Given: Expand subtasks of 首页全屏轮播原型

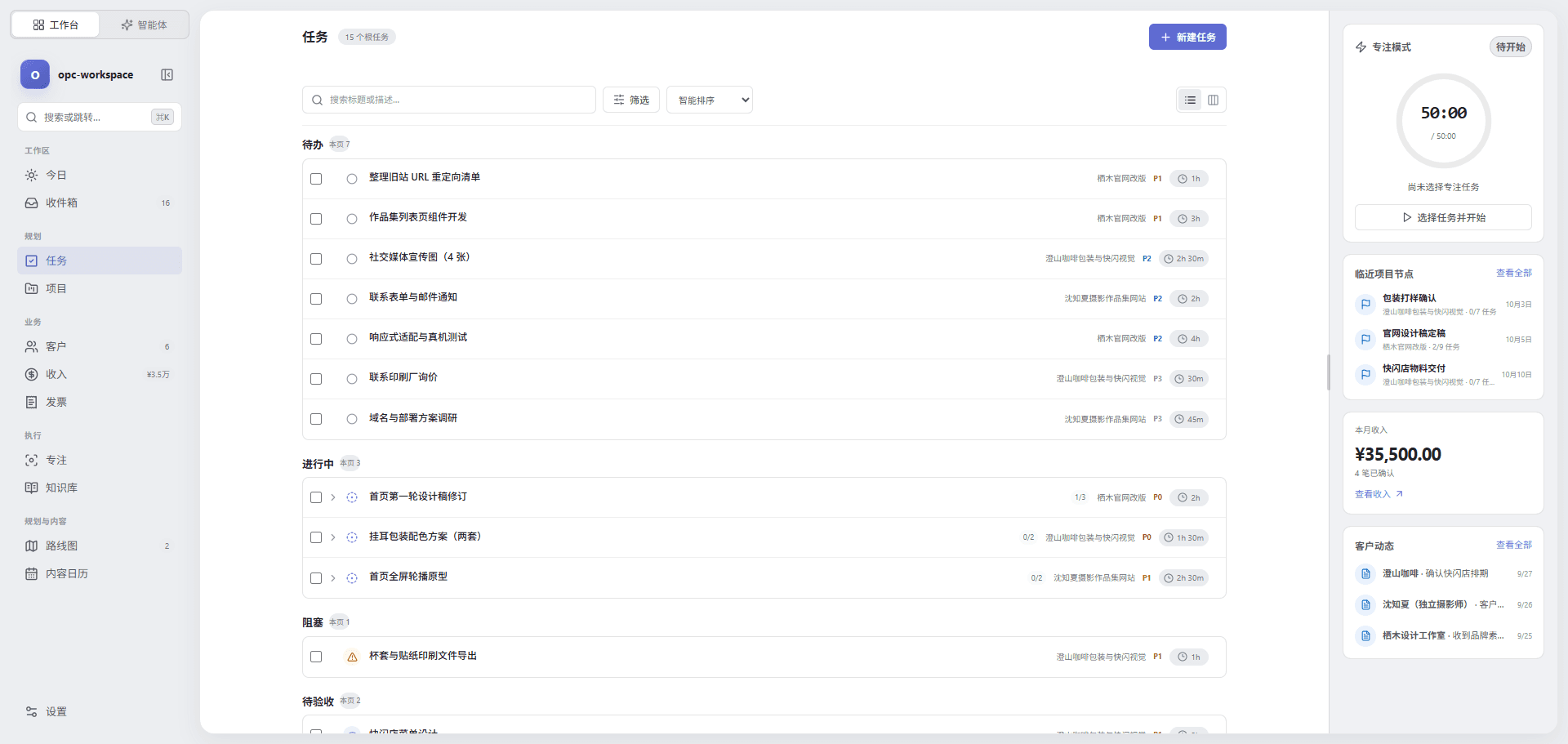Looking at the screenshot, I should point(333,578).
